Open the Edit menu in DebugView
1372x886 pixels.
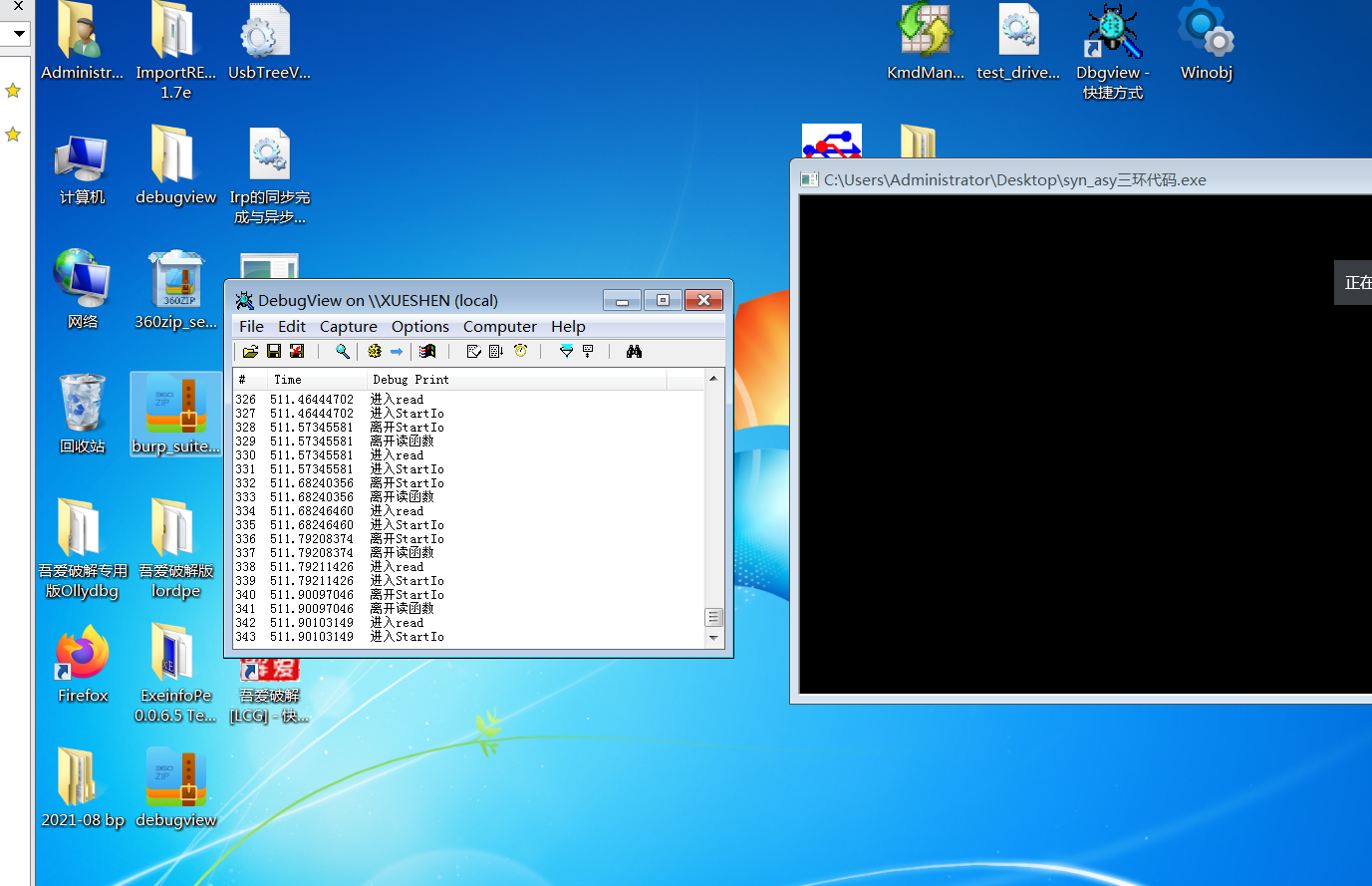pyautogui.click(x=292, y=327)
